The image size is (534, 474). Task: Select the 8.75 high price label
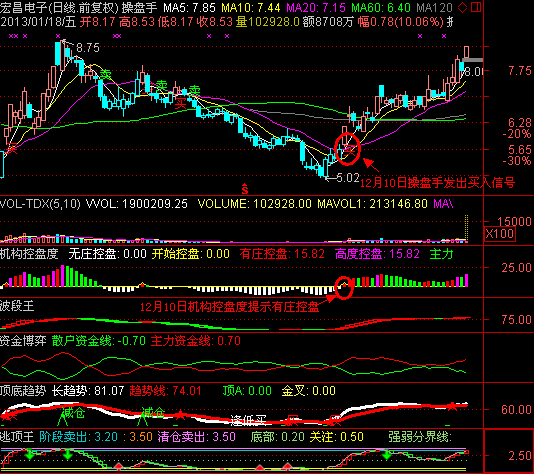point(88,48)
